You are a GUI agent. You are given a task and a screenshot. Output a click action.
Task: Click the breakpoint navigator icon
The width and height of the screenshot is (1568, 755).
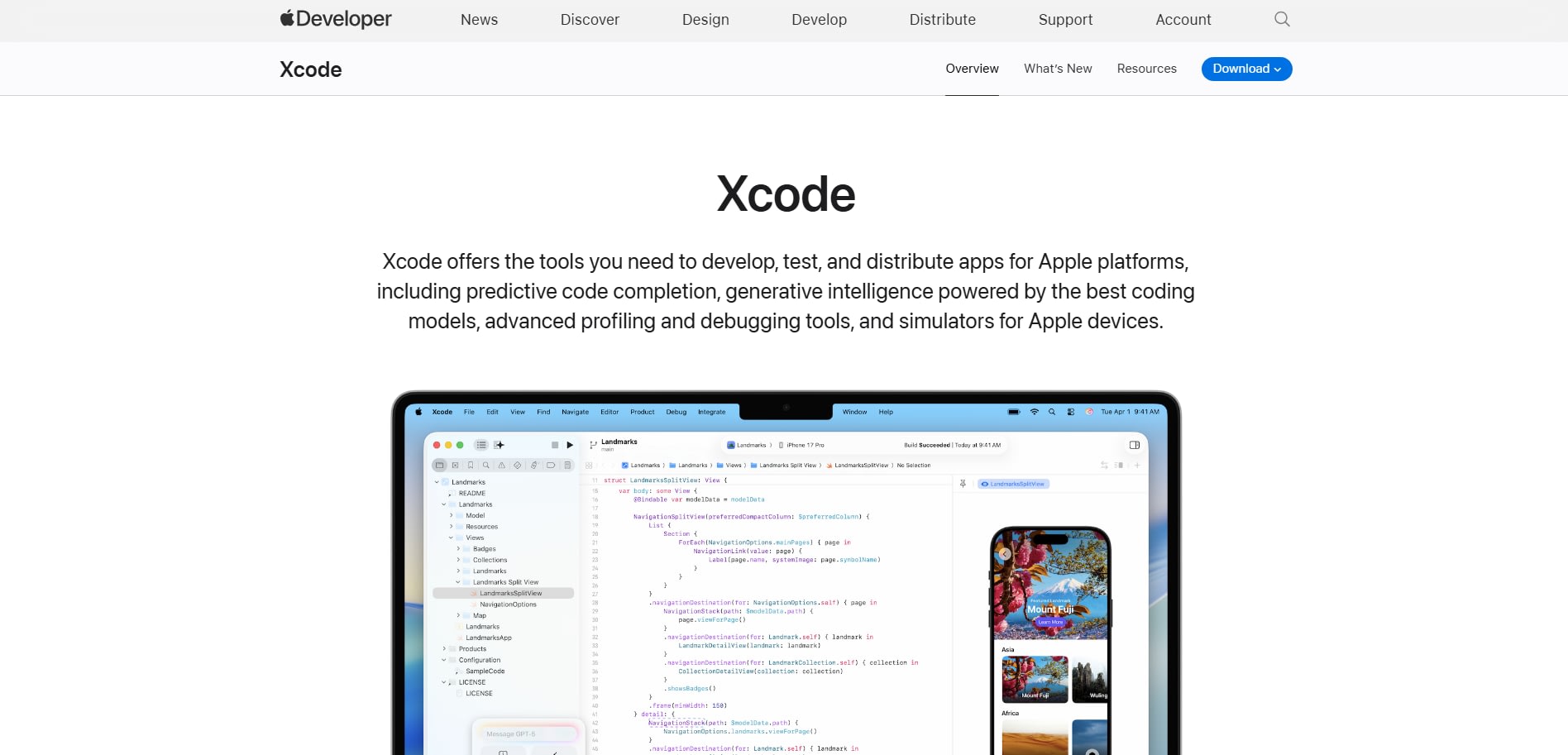[x=549, y=466]
